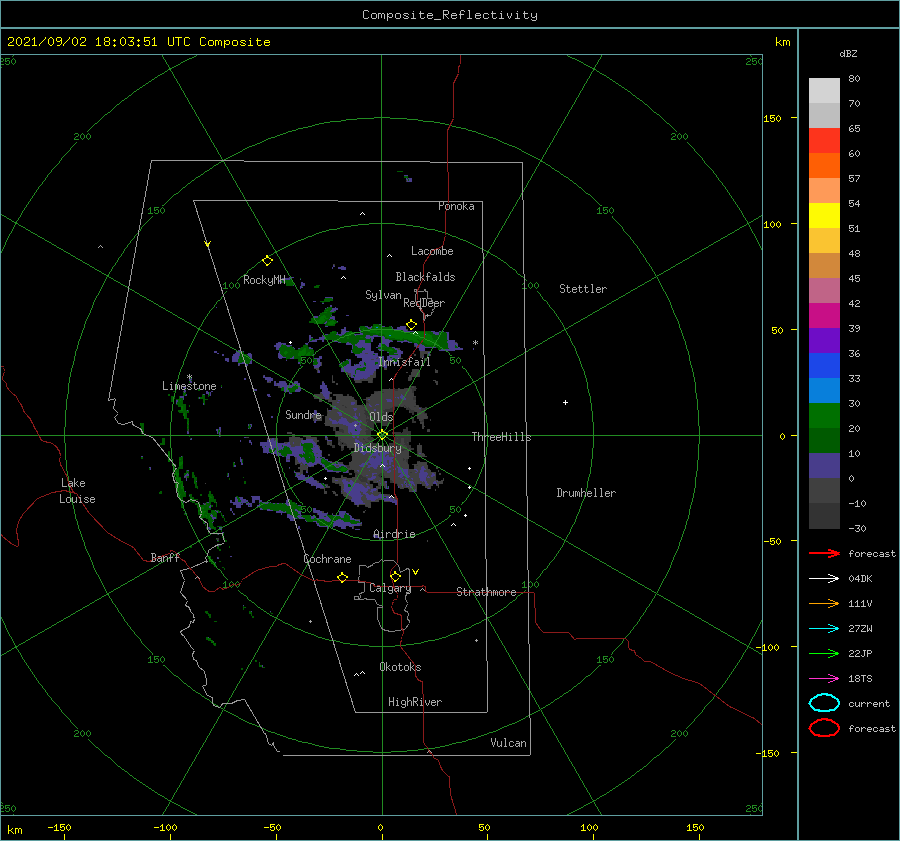
Task: Click the Olds city label
Action: pyautogui.click(x=381, y=417)
